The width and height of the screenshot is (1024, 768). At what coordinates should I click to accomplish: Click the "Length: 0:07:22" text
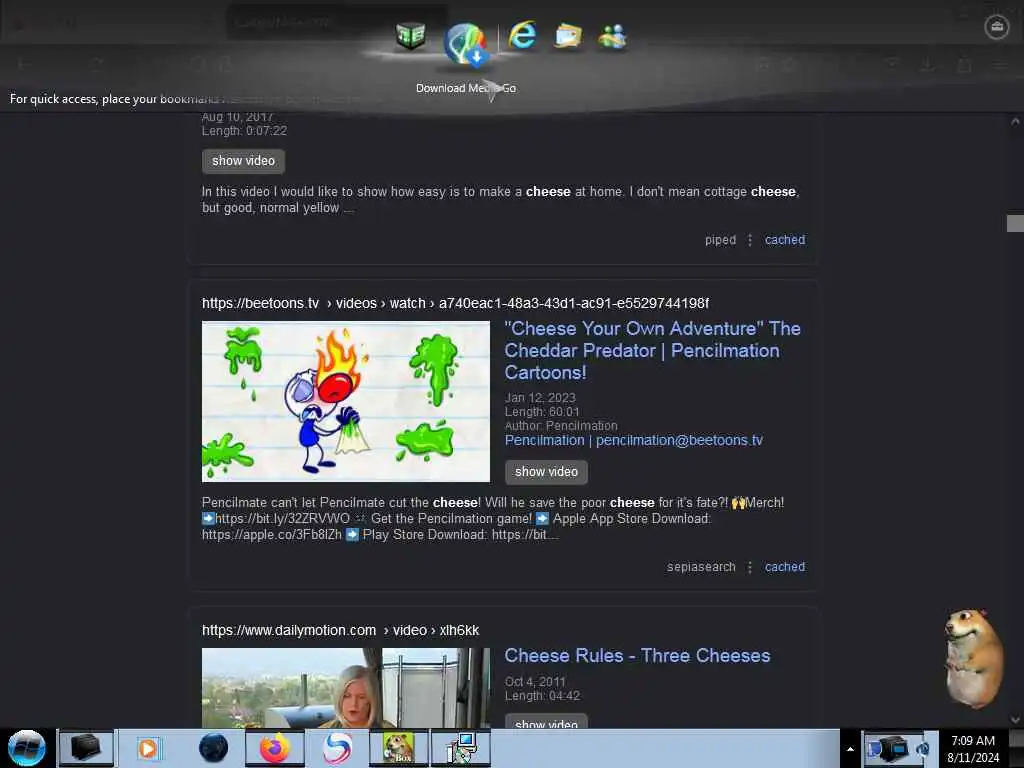pos(244,131)
